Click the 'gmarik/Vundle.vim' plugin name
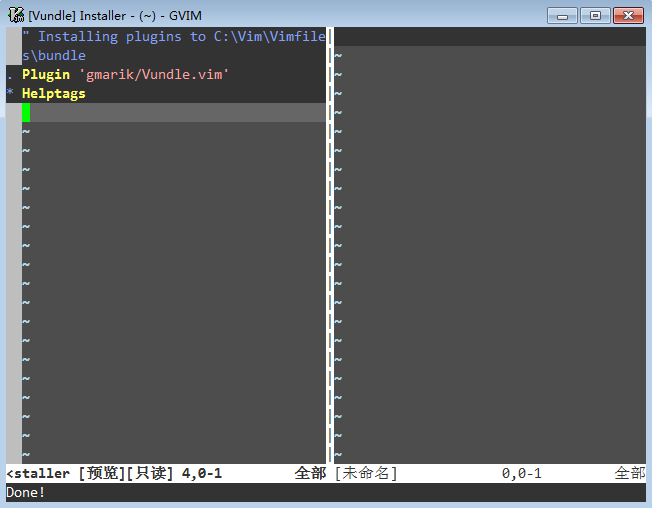 (154, 74)
